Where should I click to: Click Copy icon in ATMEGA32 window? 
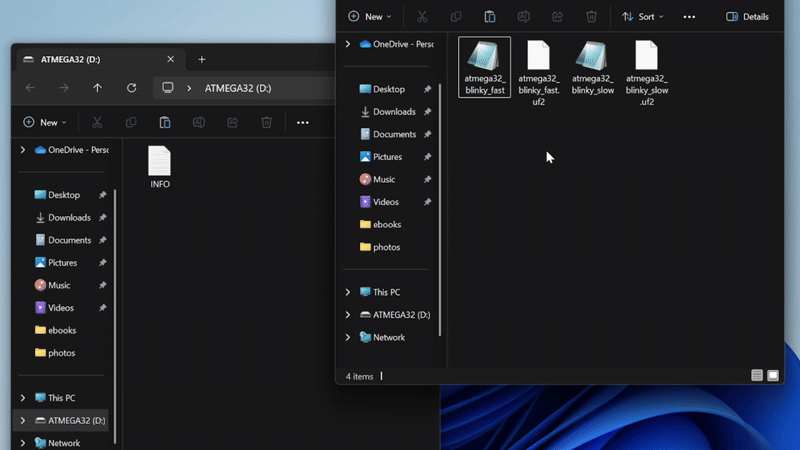131,122
